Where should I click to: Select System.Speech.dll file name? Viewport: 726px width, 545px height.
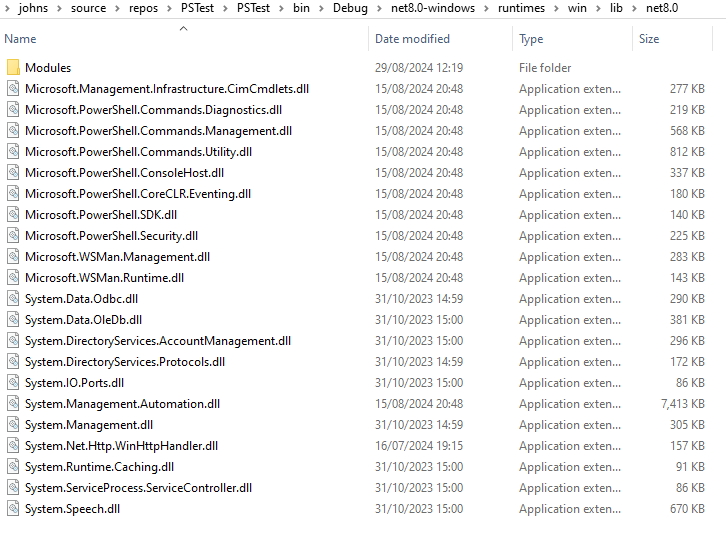(73, 508)
